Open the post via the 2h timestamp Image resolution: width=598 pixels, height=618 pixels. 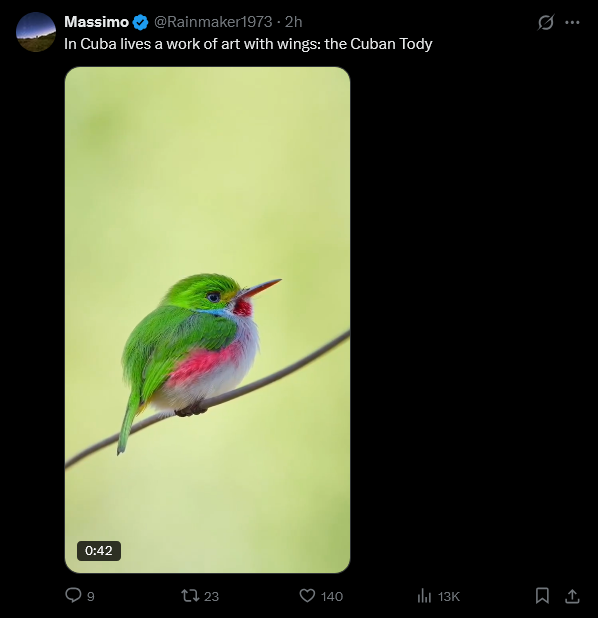(294, 22)
